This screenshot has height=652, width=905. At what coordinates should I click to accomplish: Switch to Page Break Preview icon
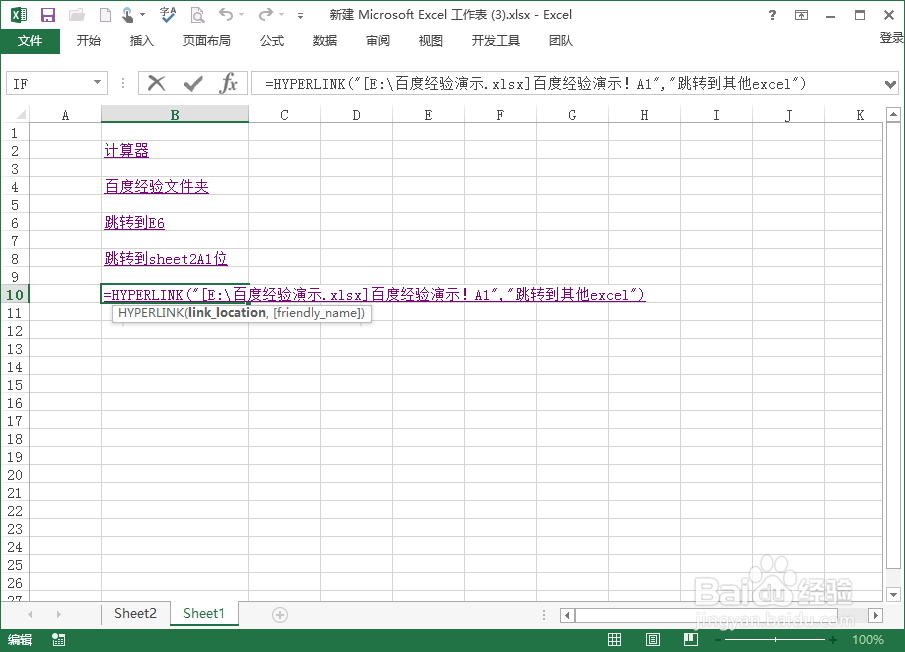[x=691, y=639]
